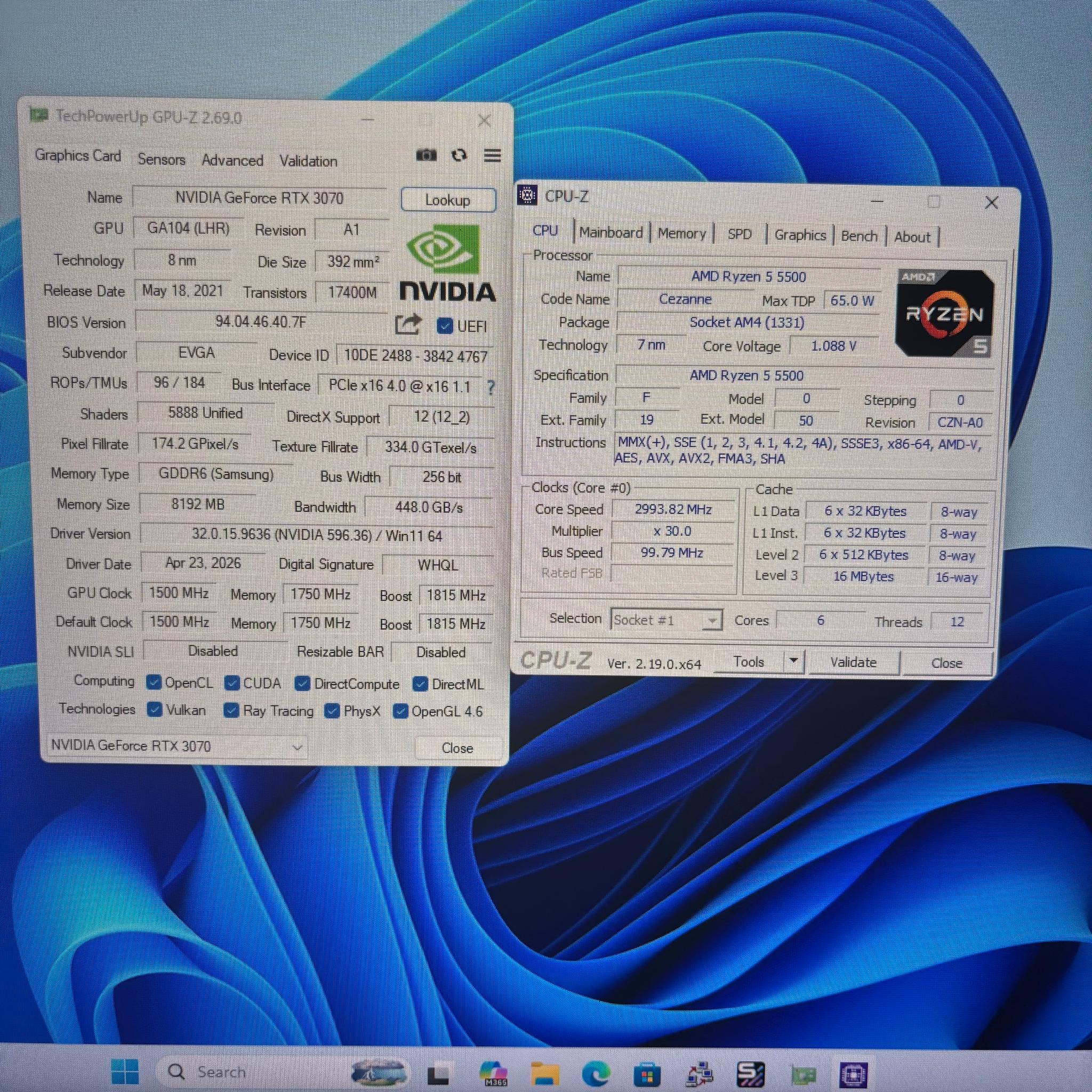Open the About tab in CPU-Z
The height and width of the screenshot is (1092, 1092).
pyautogui.click(x=912, y=237)
